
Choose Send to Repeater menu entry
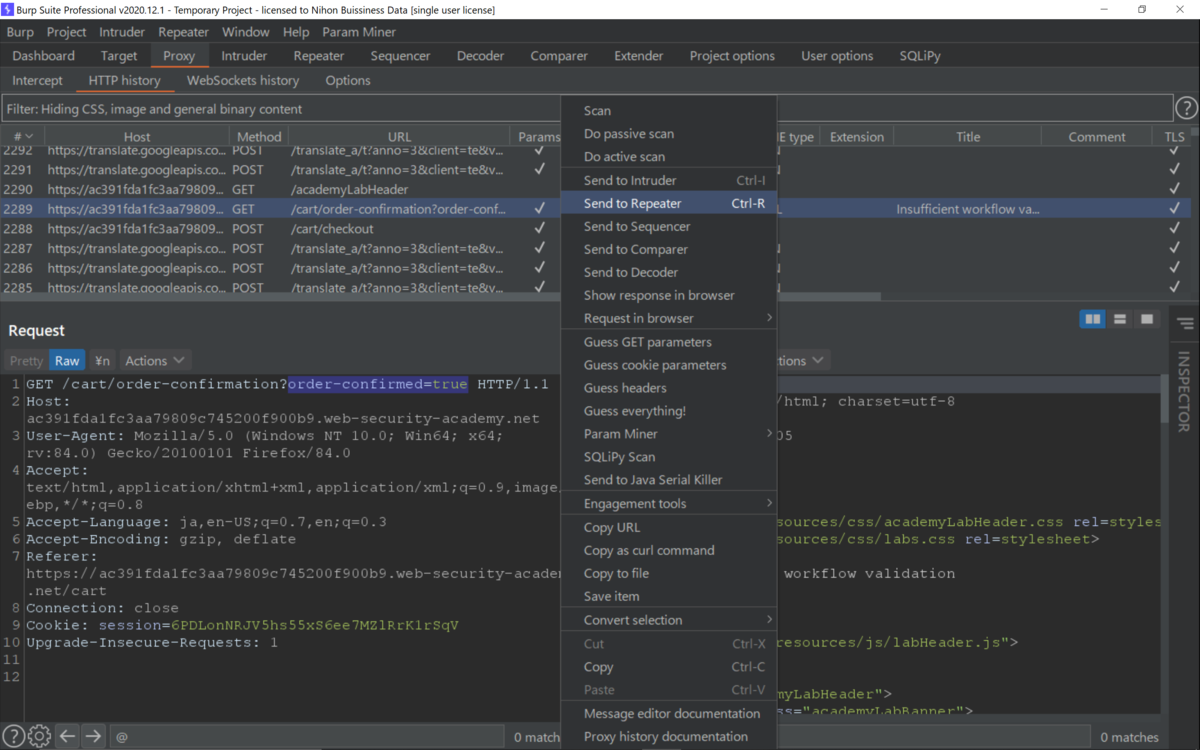(x=669, y=203)
